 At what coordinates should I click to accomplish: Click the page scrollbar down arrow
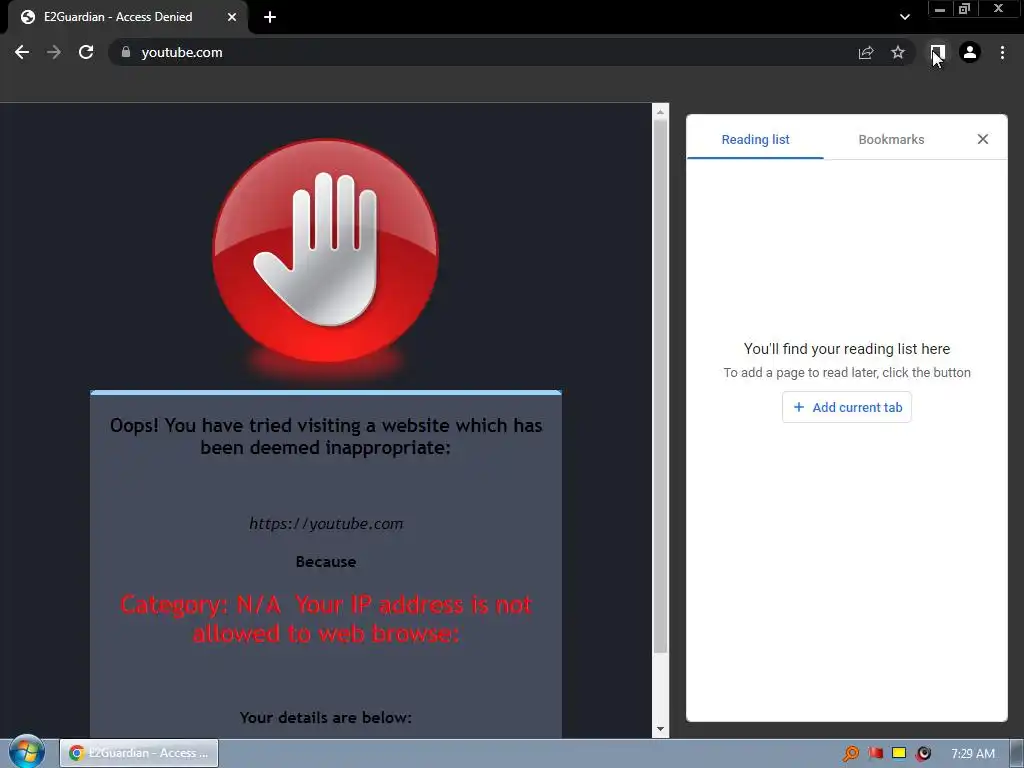click(x=660, y=729)
